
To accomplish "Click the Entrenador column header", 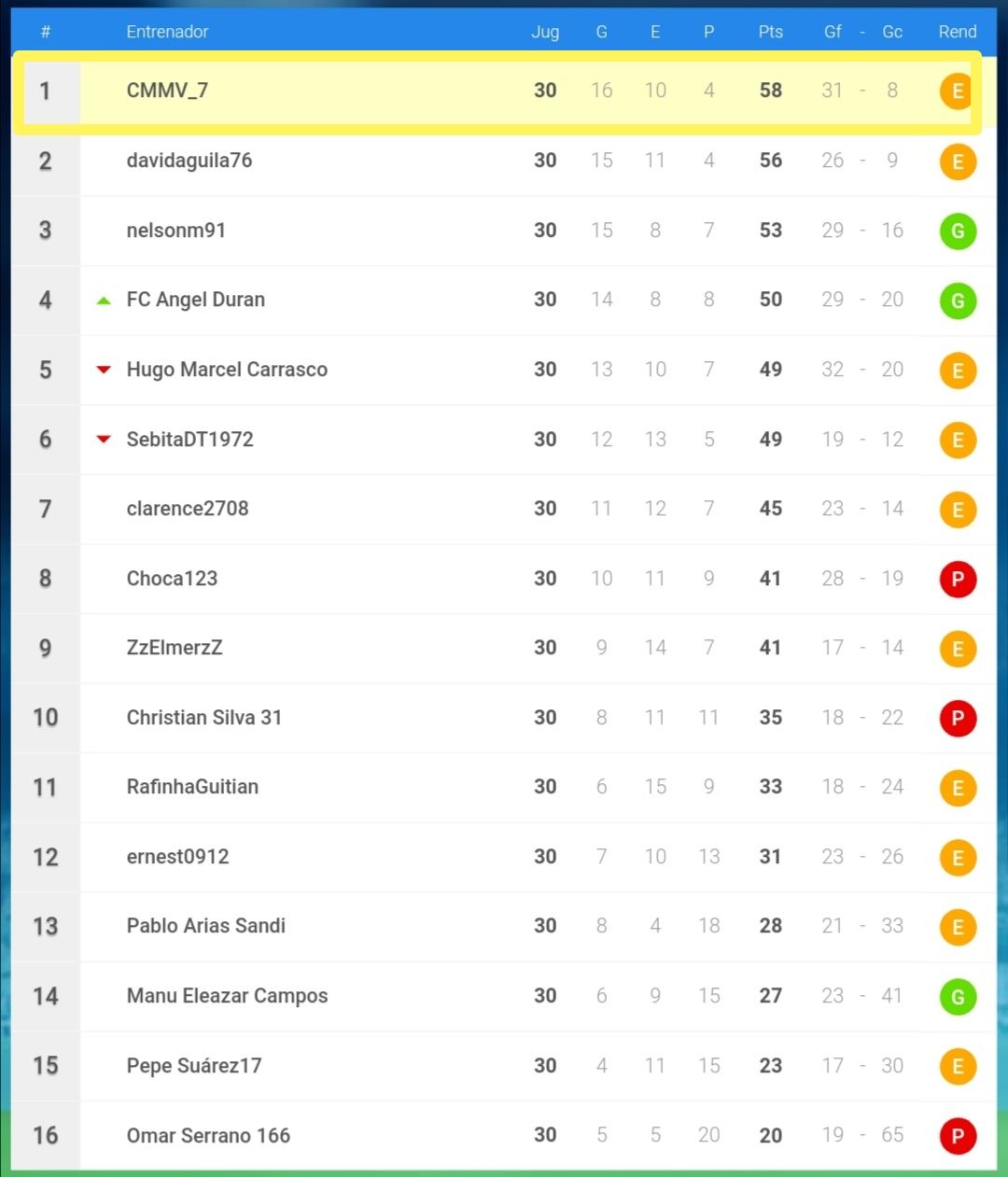I will click(x=167, y=32).
